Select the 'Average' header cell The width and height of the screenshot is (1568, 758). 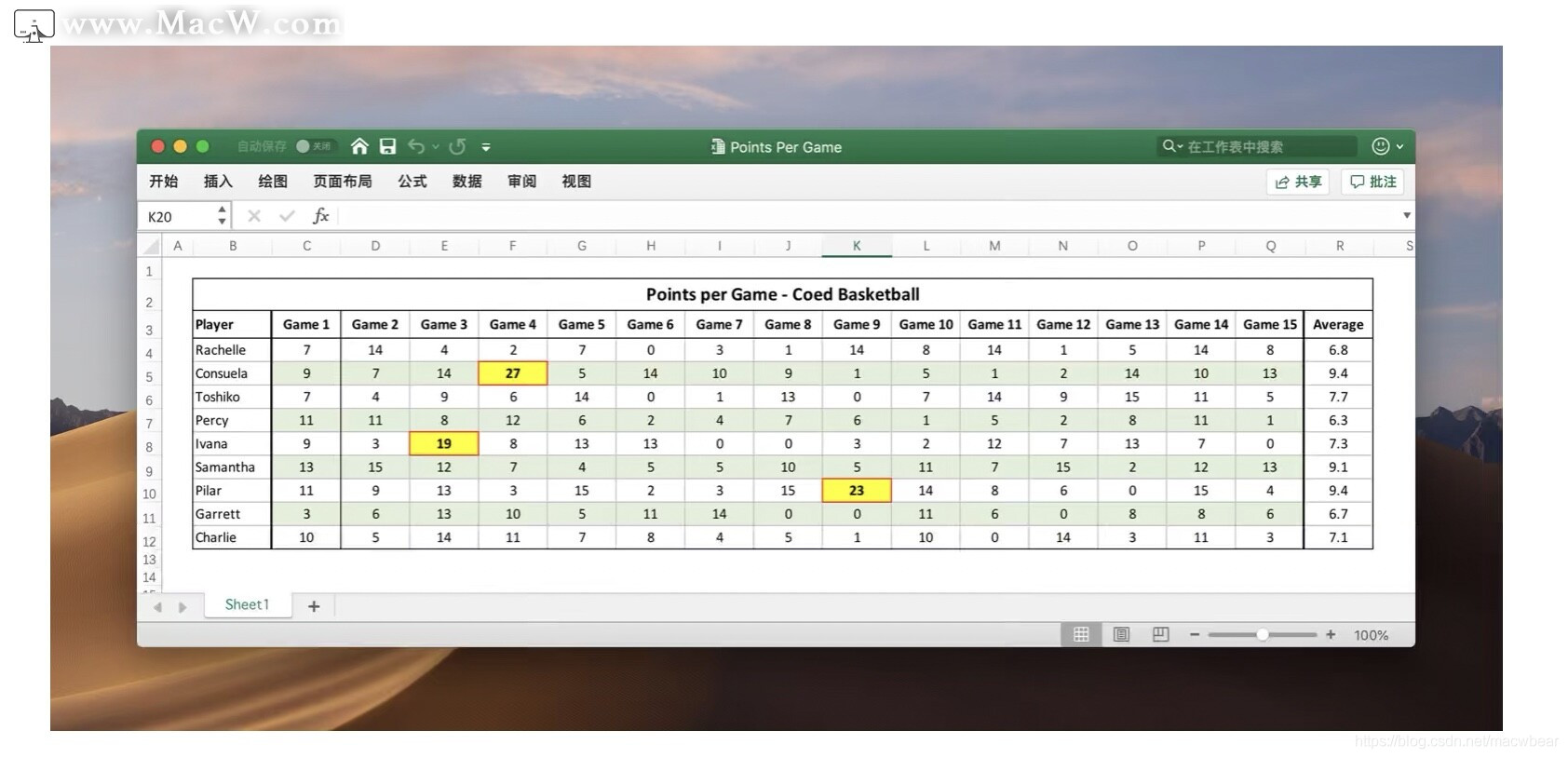1338,324
